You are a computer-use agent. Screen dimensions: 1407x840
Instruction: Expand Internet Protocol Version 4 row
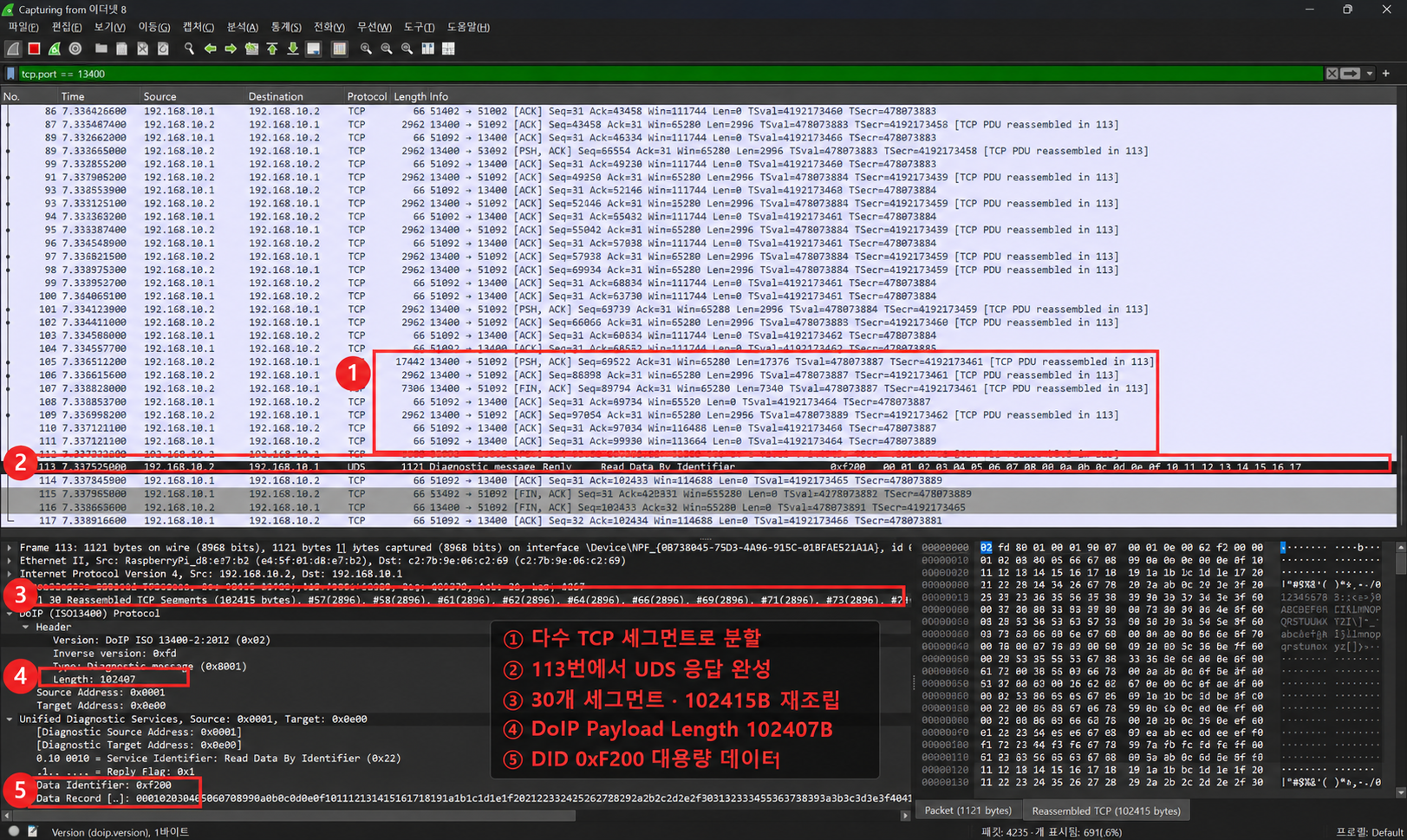10,574
